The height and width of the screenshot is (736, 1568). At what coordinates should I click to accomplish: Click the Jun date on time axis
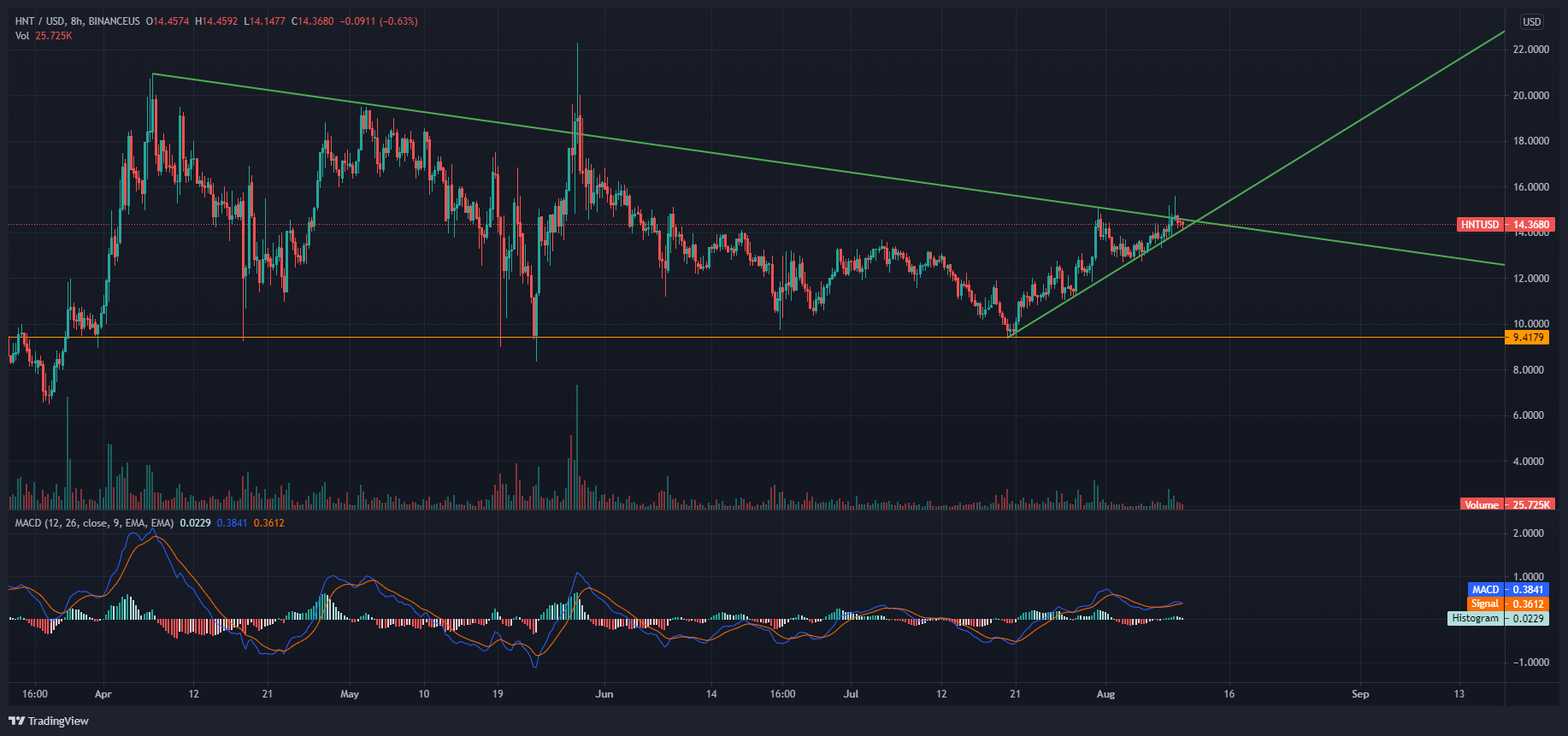coord(604,694)
